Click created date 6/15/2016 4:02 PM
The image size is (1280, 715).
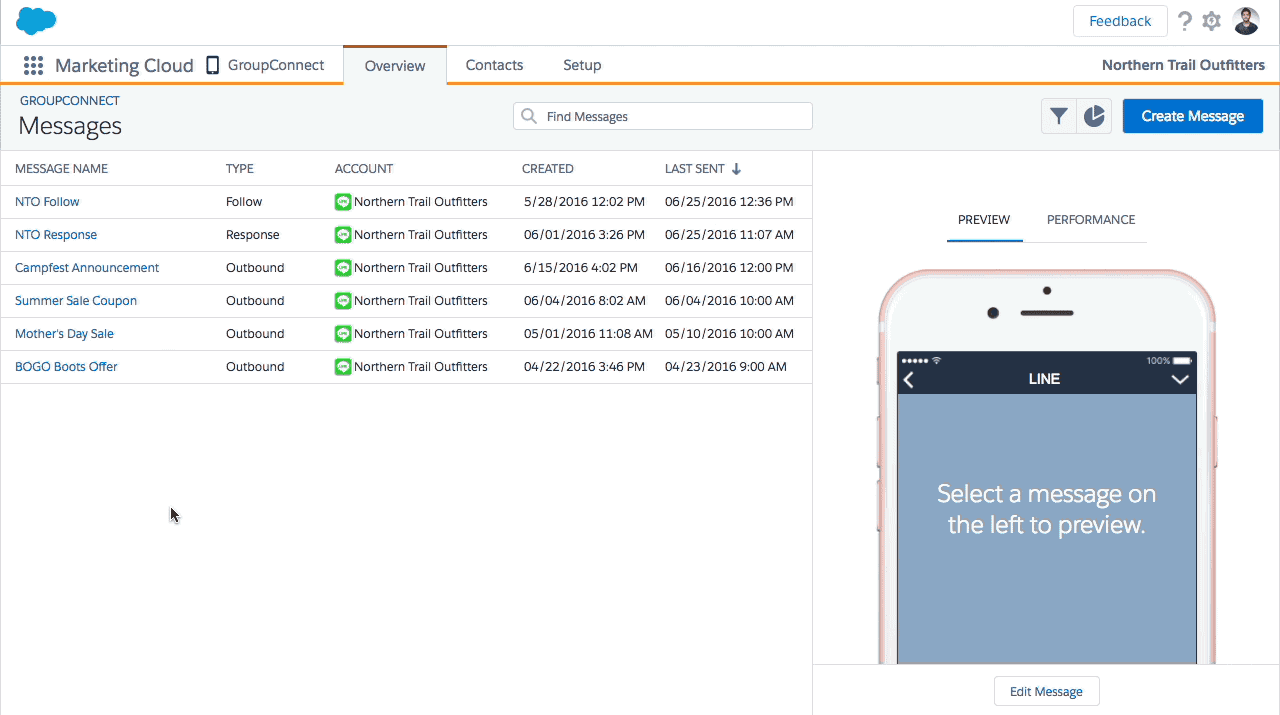click(580, 268)
